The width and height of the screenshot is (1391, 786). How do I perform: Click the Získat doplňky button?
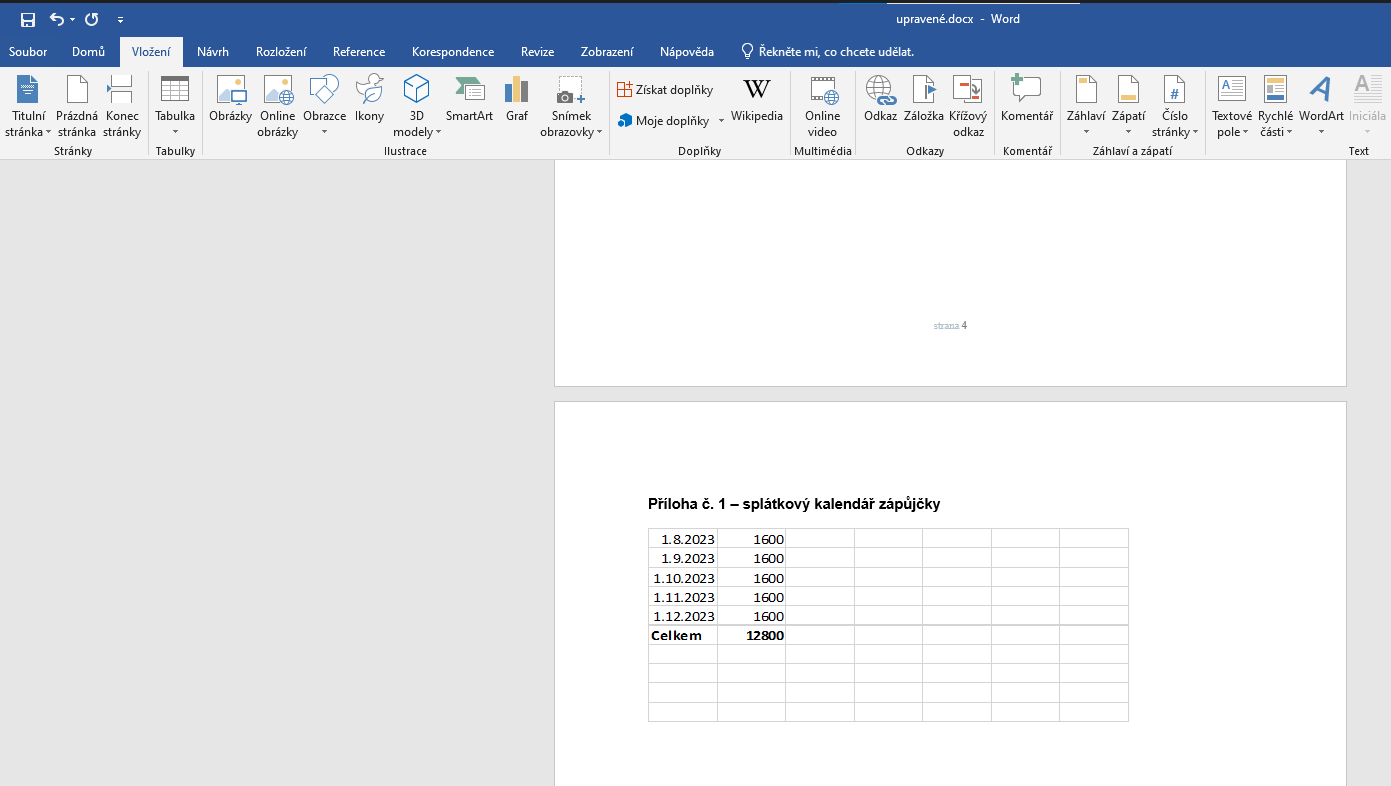665,90
